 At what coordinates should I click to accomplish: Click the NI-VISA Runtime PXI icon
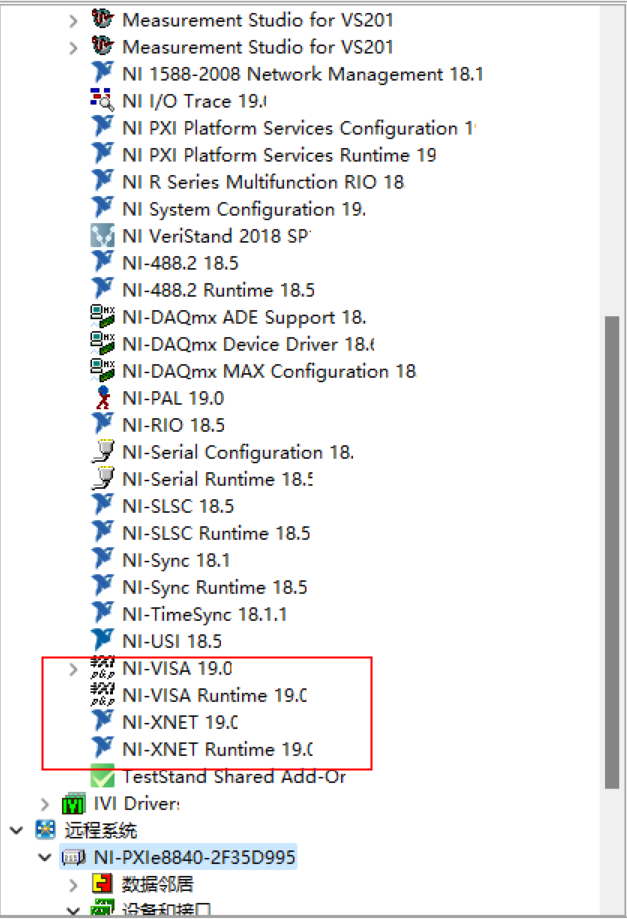tap(103, 695)
